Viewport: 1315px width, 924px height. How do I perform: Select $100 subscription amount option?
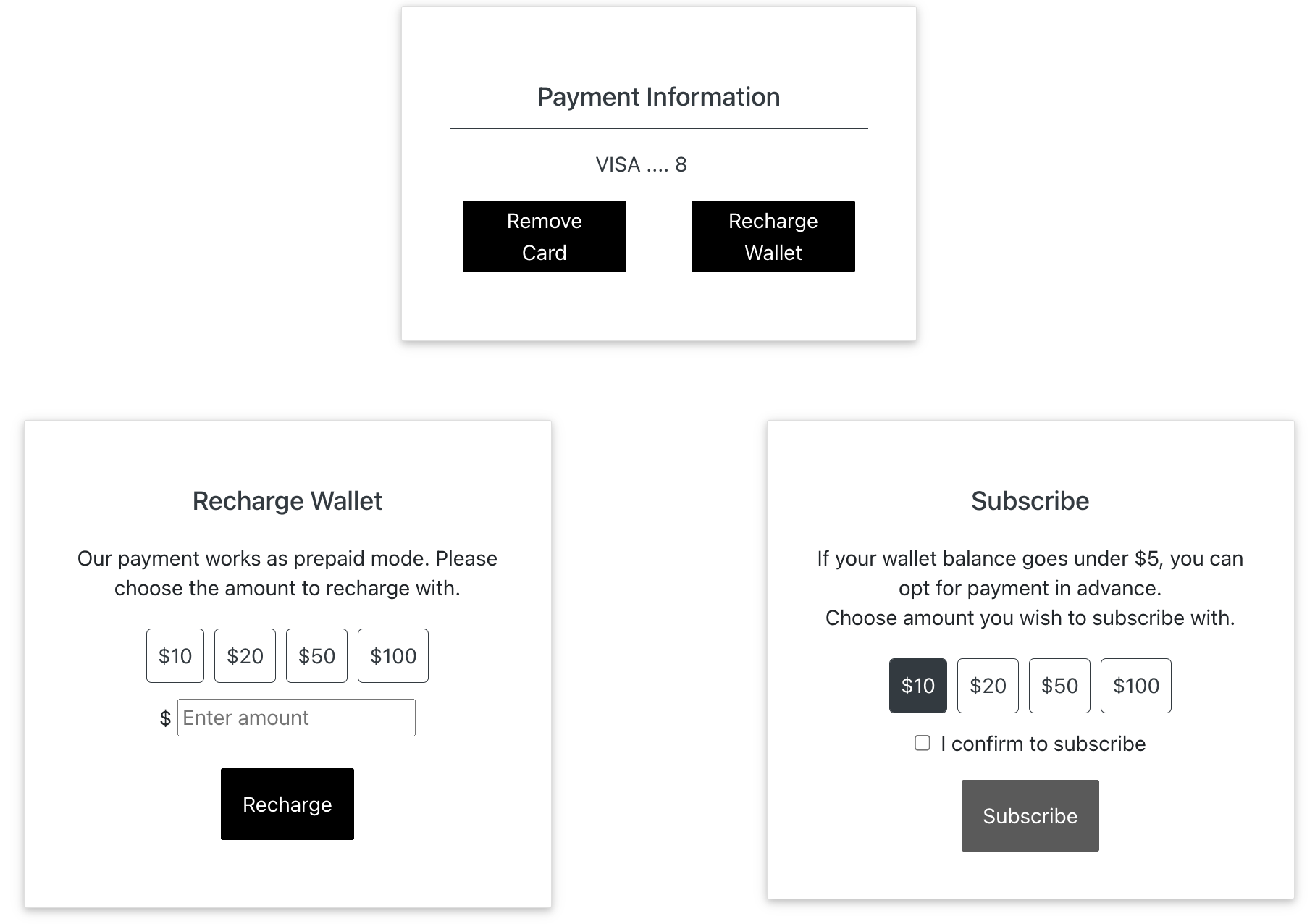click(x=1135, y=685)
